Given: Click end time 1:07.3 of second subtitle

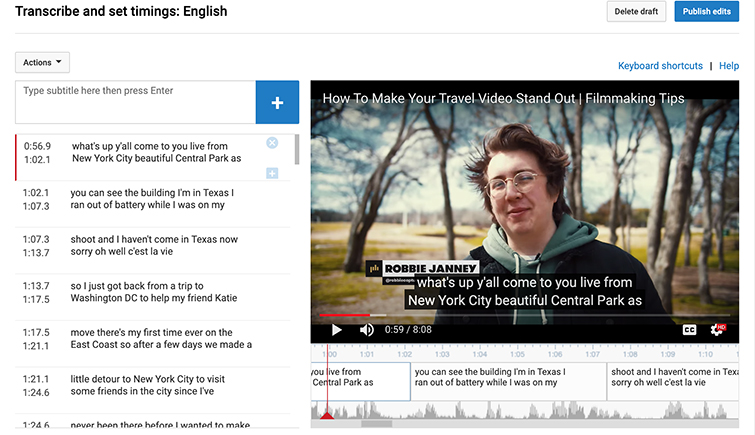Looking at the screenshot, I should point(36,206).
